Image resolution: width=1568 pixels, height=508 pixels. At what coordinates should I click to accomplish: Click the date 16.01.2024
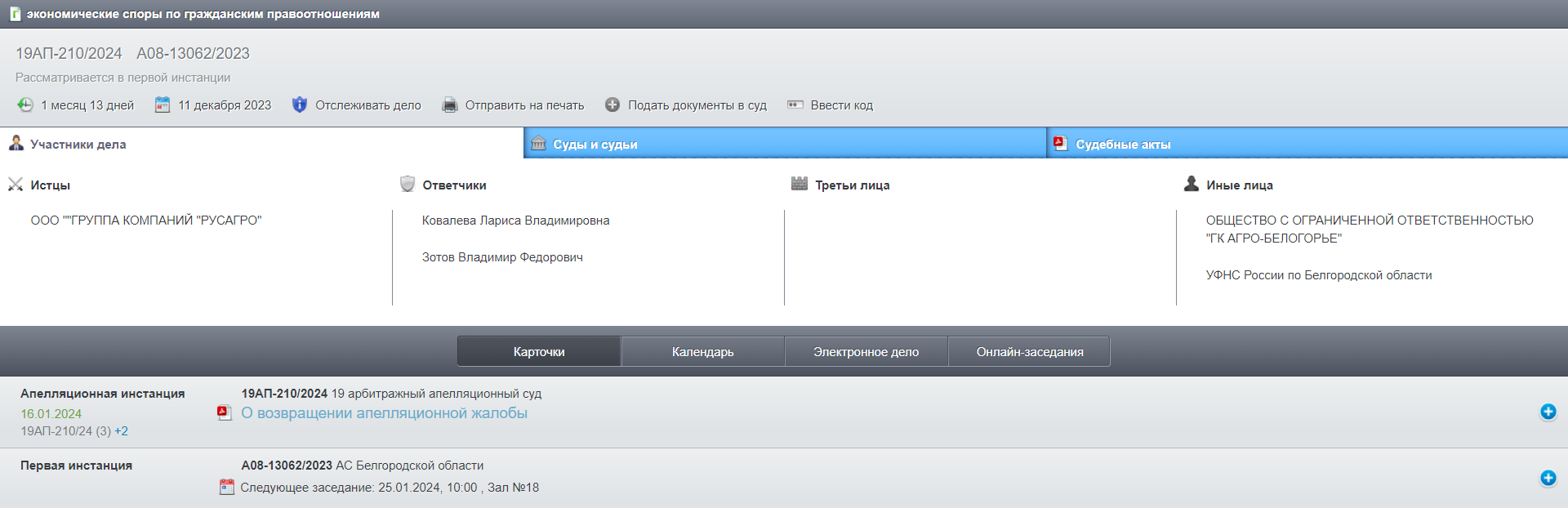tap(51, 414)
